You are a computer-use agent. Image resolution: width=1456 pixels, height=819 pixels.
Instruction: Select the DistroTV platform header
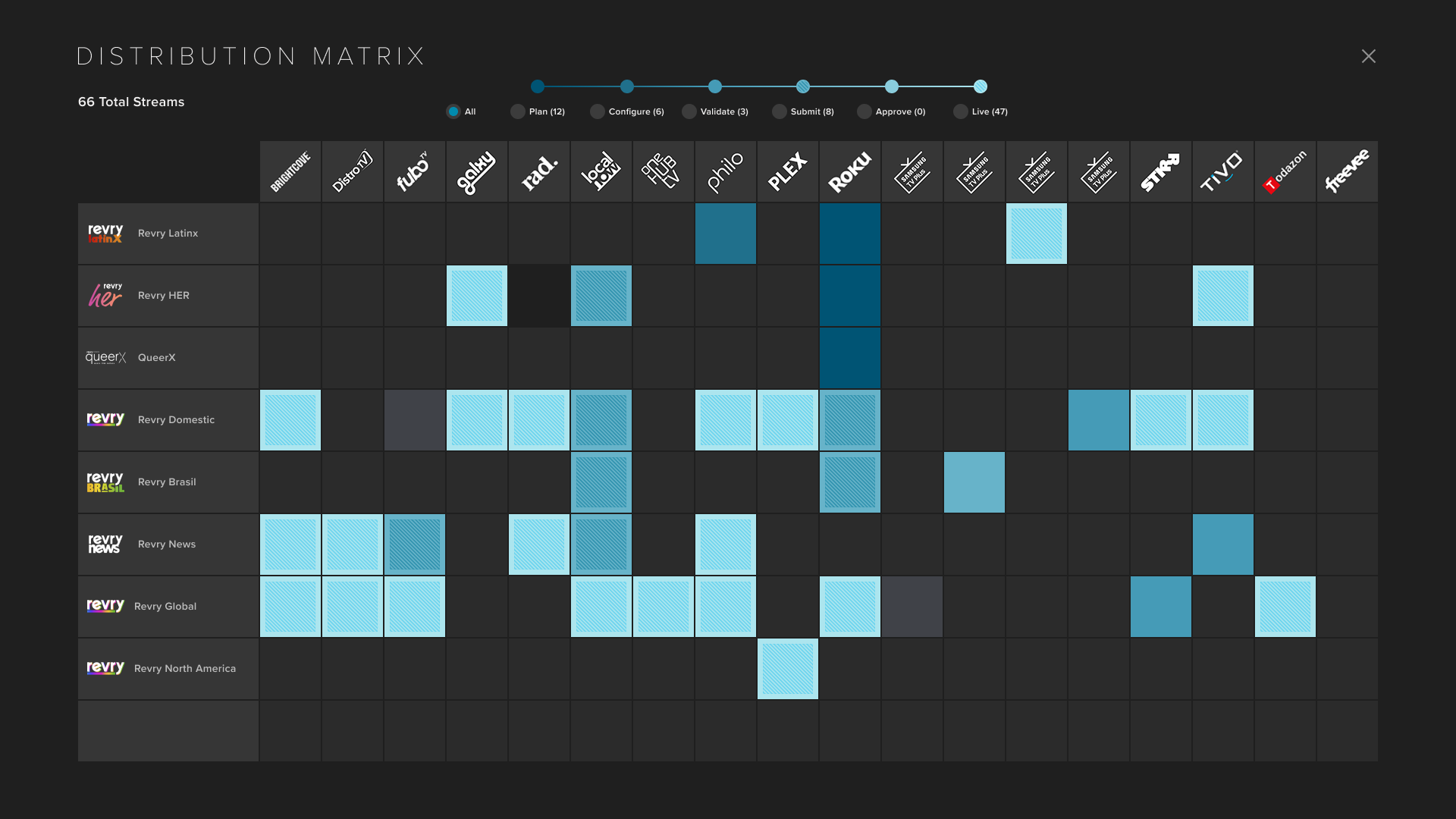click(353, 171)
